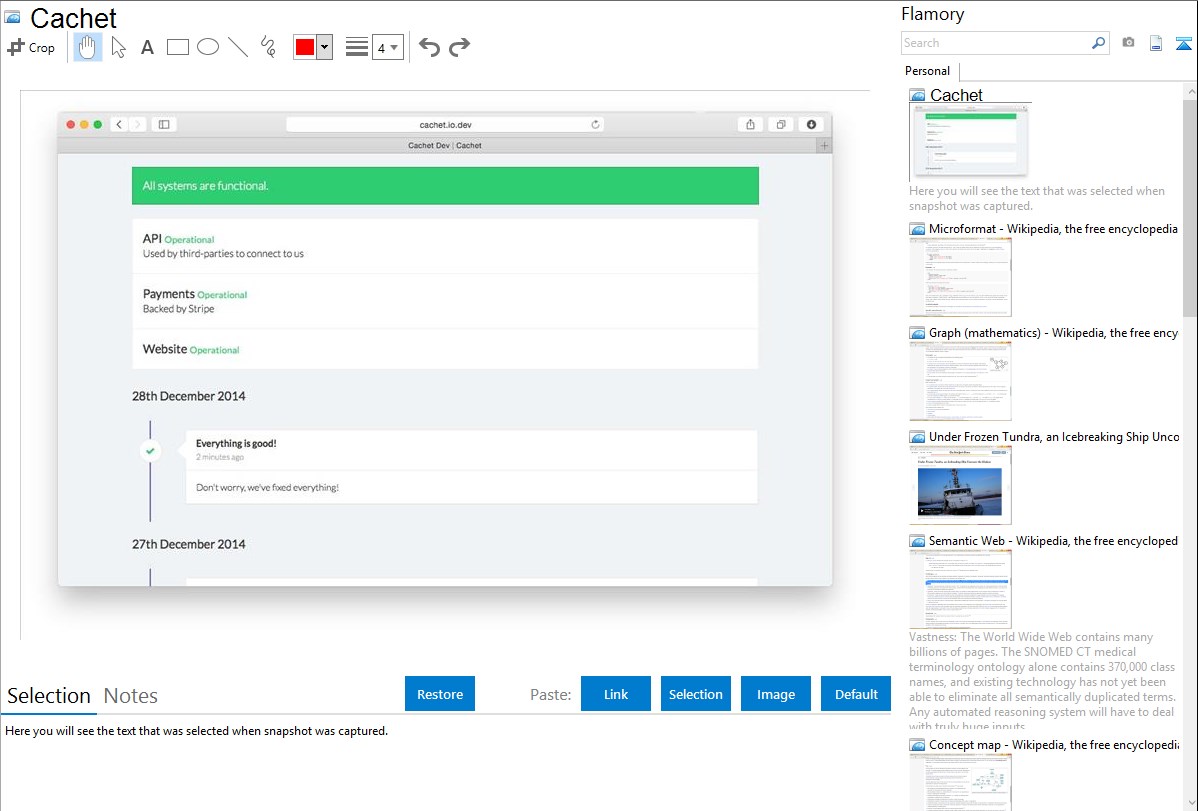1198x811 pixels.
Task: Click the Default paste button
Action: click(x=856, y=694)
